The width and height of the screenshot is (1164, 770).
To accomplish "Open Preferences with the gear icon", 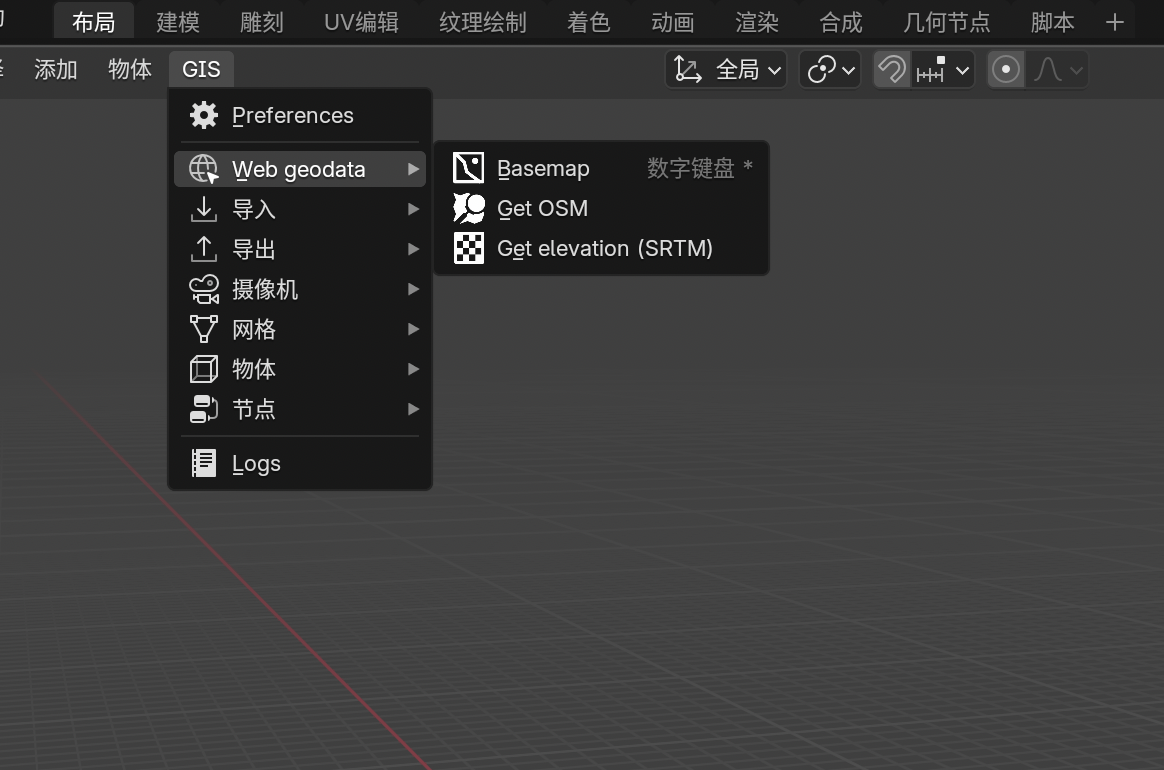I will pos(204,115).
